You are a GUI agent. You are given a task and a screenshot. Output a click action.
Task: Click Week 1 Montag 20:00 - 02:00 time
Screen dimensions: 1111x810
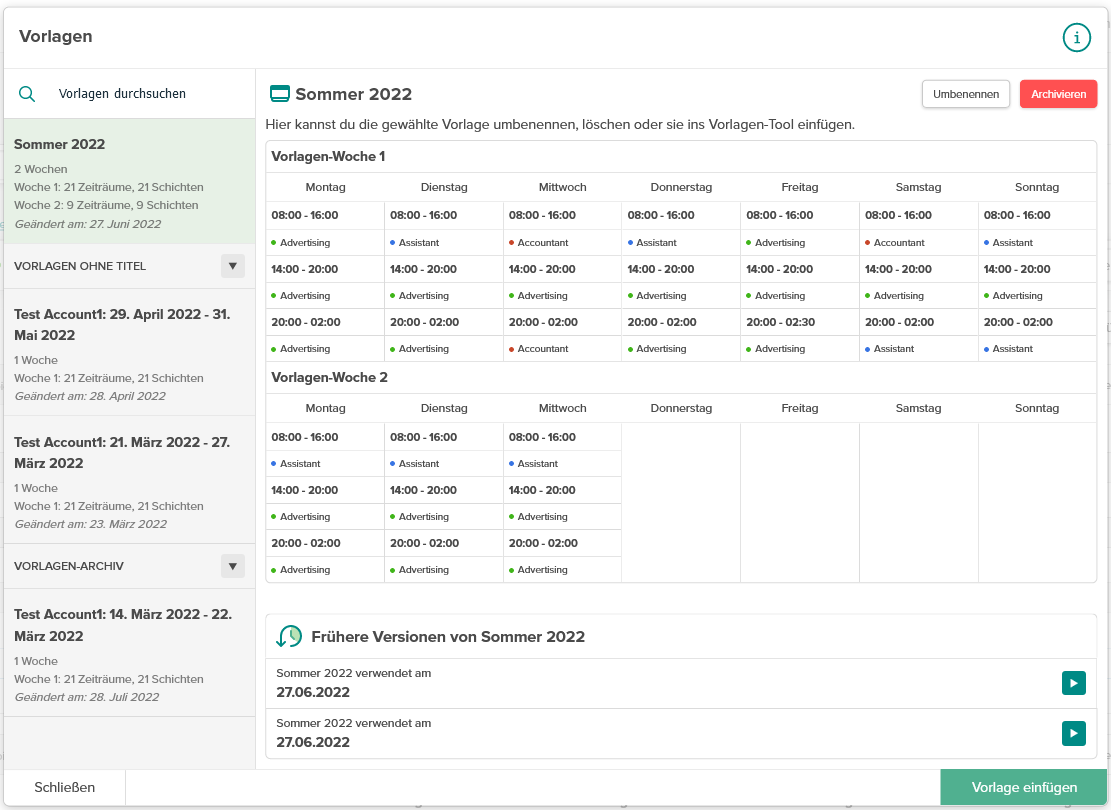pos(305,322)
